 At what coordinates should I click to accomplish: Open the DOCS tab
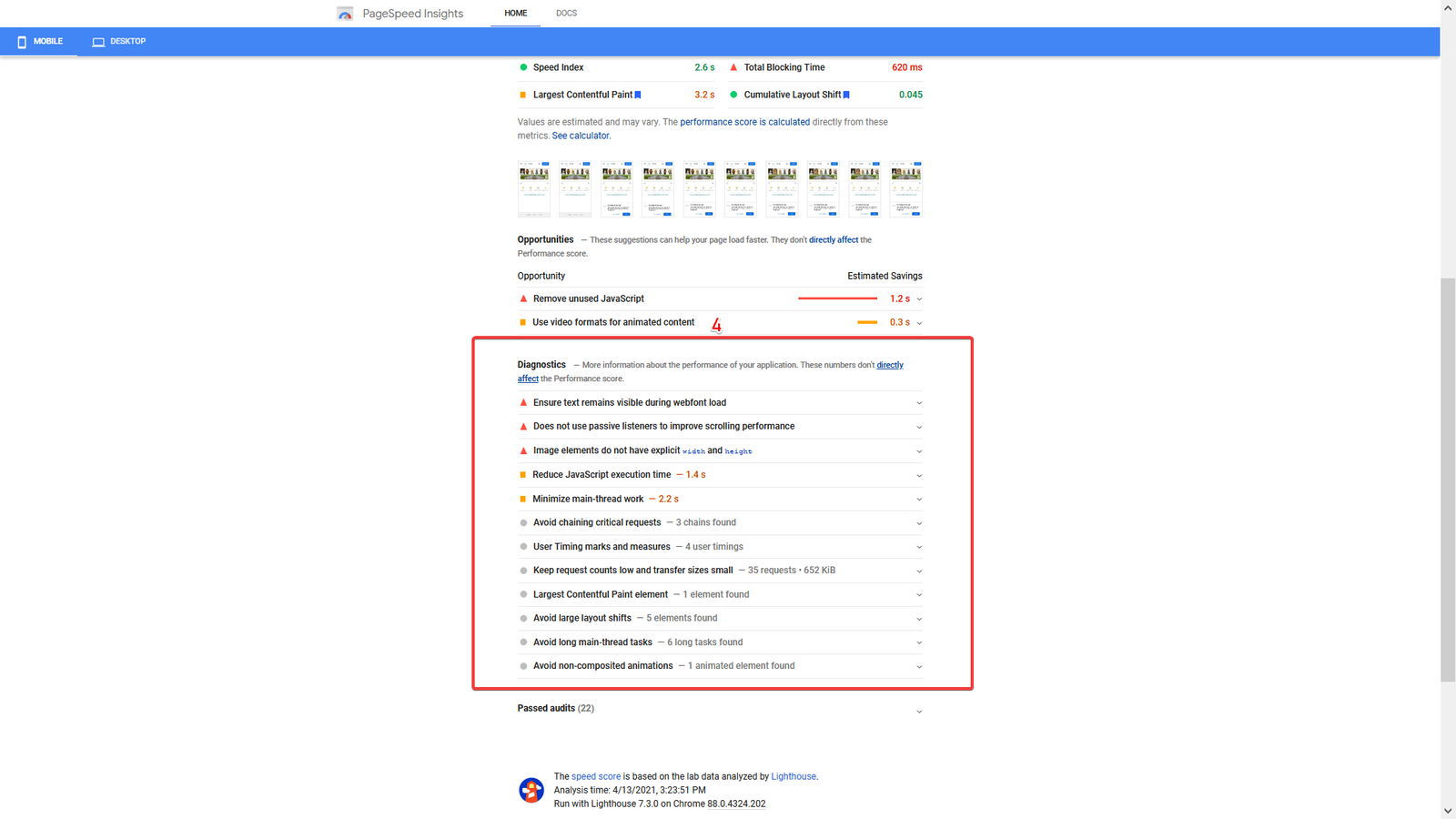tap(566, 14)
